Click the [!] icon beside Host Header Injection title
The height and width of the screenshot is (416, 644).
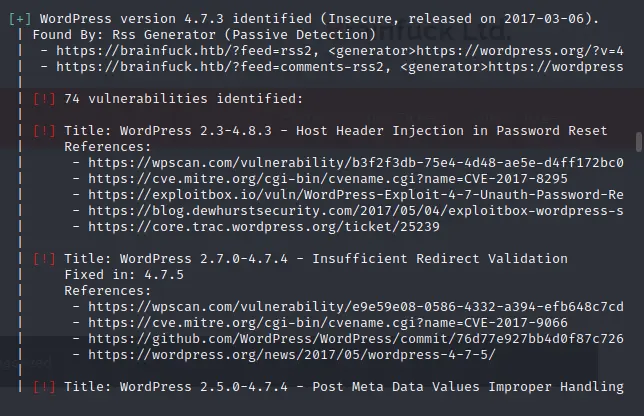44,131
